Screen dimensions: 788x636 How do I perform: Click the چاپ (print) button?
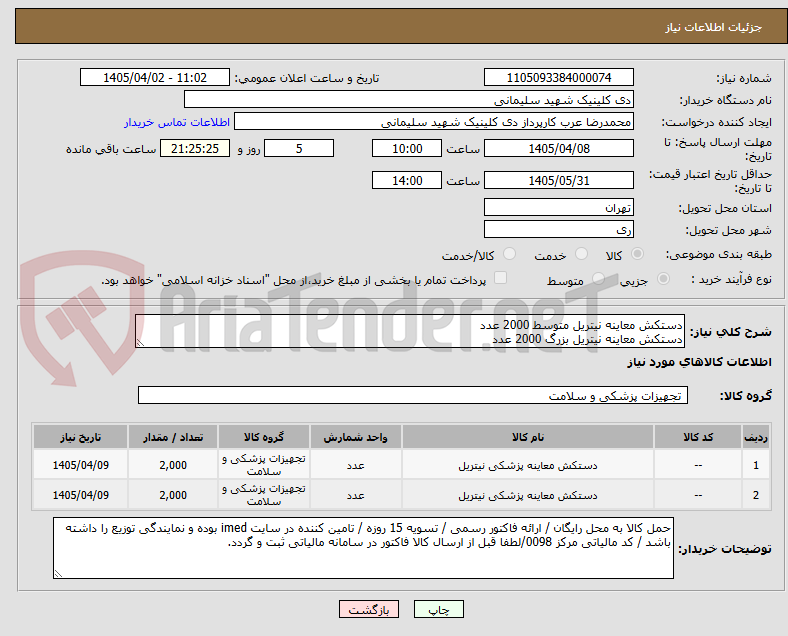point(439,609)
